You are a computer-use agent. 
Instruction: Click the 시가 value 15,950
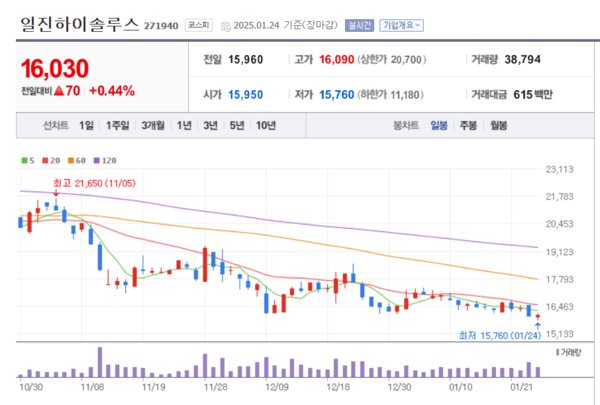(x=246, y=95)
